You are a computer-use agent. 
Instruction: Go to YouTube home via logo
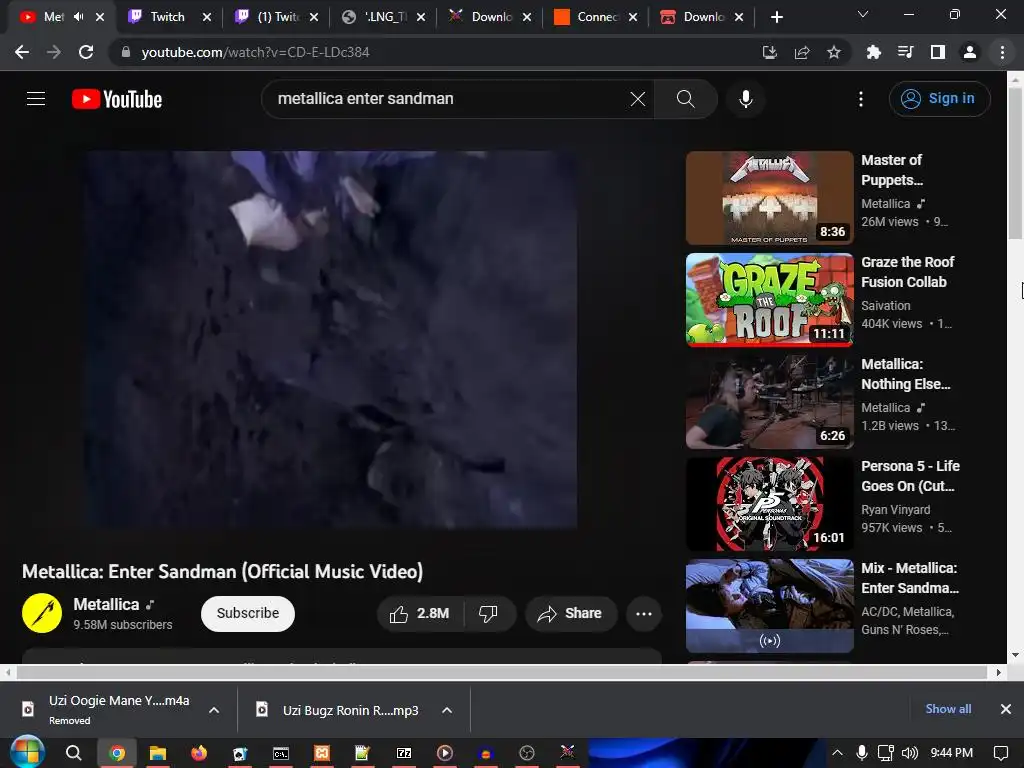(x=117, y=99)
